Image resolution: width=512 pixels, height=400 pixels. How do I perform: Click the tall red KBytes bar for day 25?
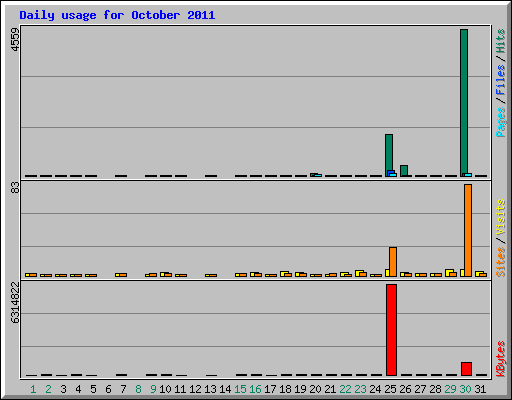(x=391, y=330)
